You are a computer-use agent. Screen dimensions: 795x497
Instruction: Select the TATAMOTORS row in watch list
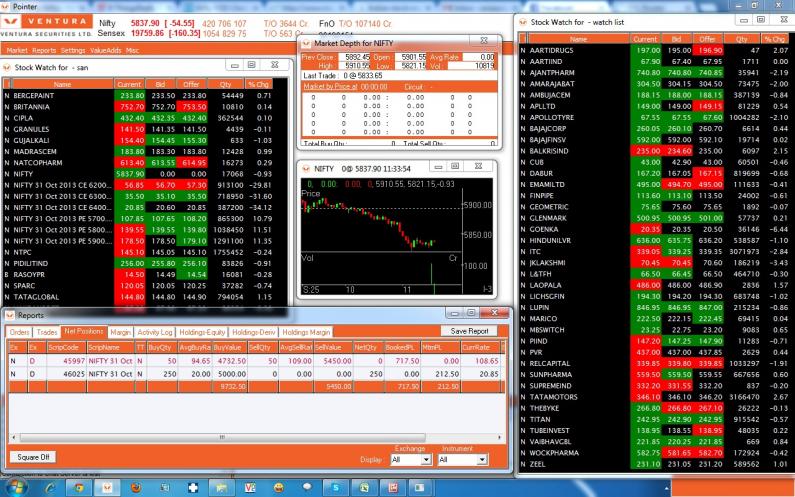coord(654,397)
